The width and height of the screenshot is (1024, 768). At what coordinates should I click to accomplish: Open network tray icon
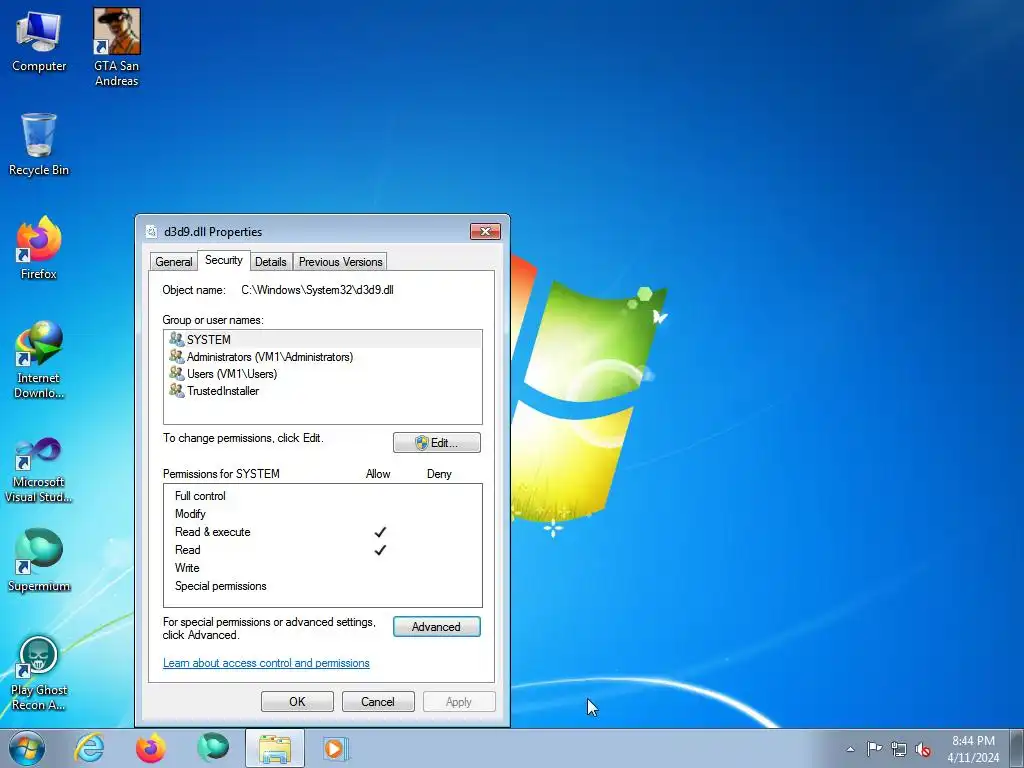pos(899,749)
